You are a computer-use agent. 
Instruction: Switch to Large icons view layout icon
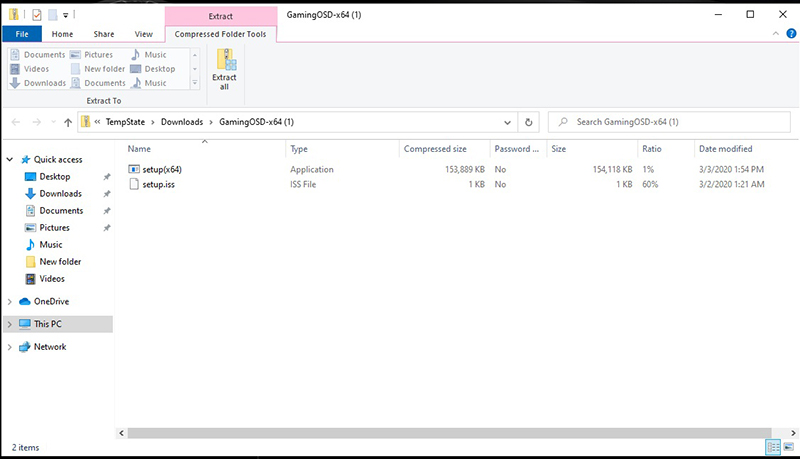point(789,447)
